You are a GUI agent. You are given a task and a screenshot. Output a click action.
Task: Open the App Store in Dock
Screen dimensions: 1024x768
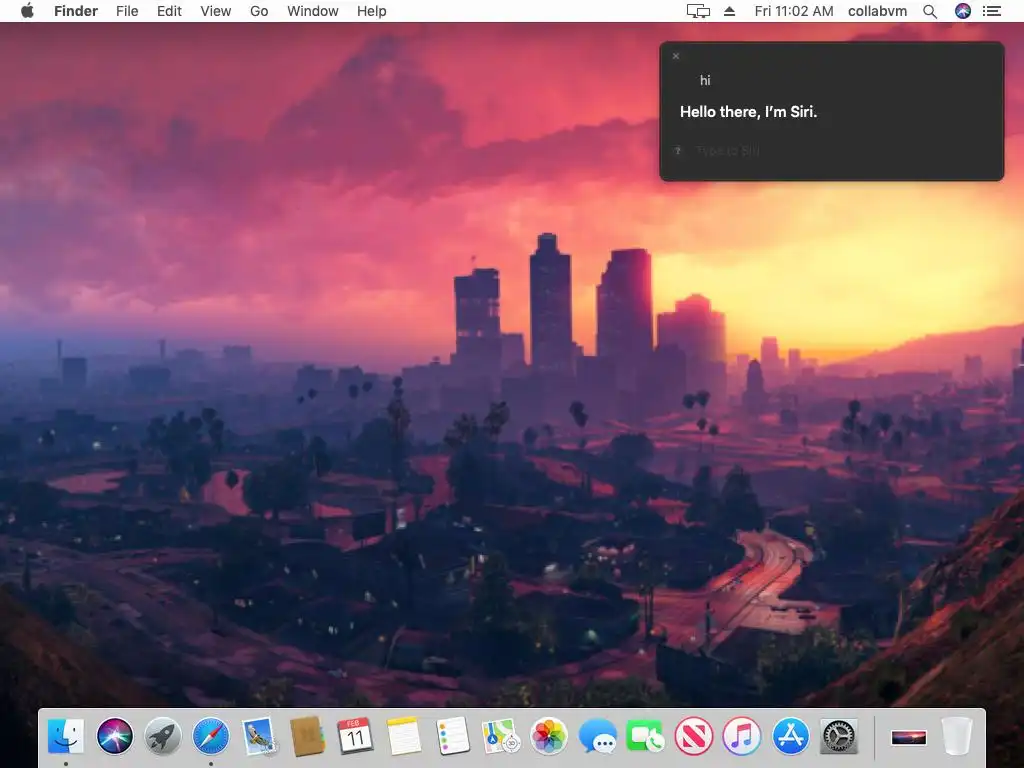point(790,736)
